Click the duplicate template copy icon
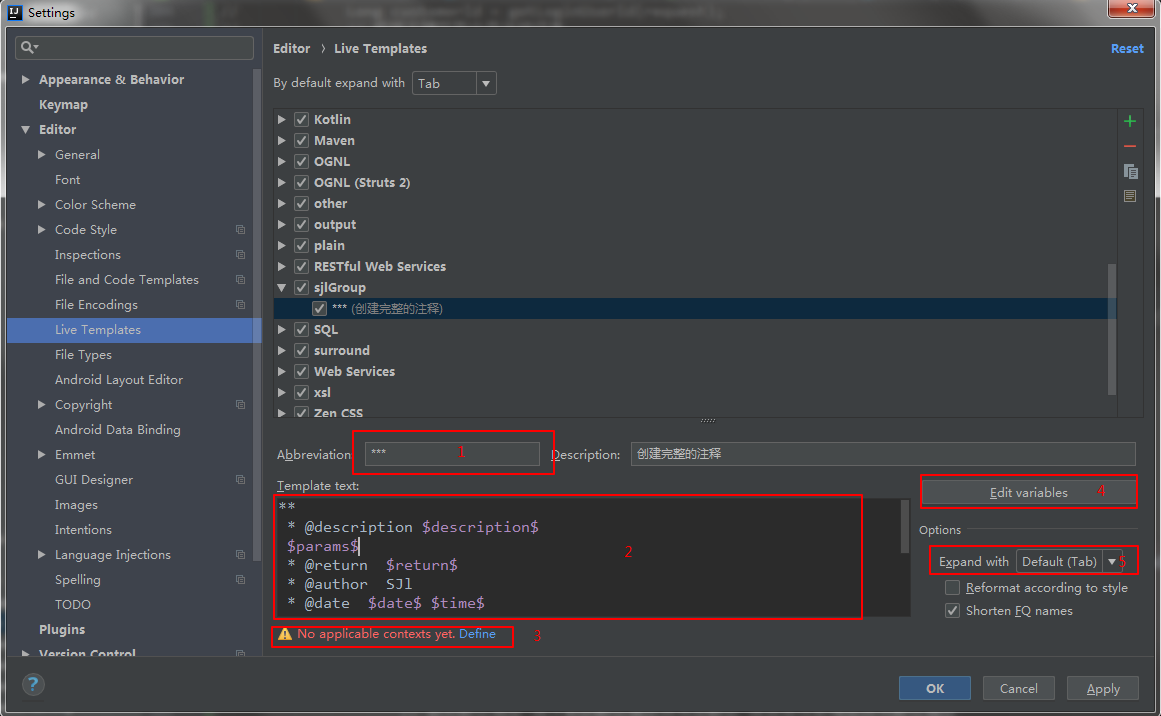 pyautogui.click(x=1130, y=171)
